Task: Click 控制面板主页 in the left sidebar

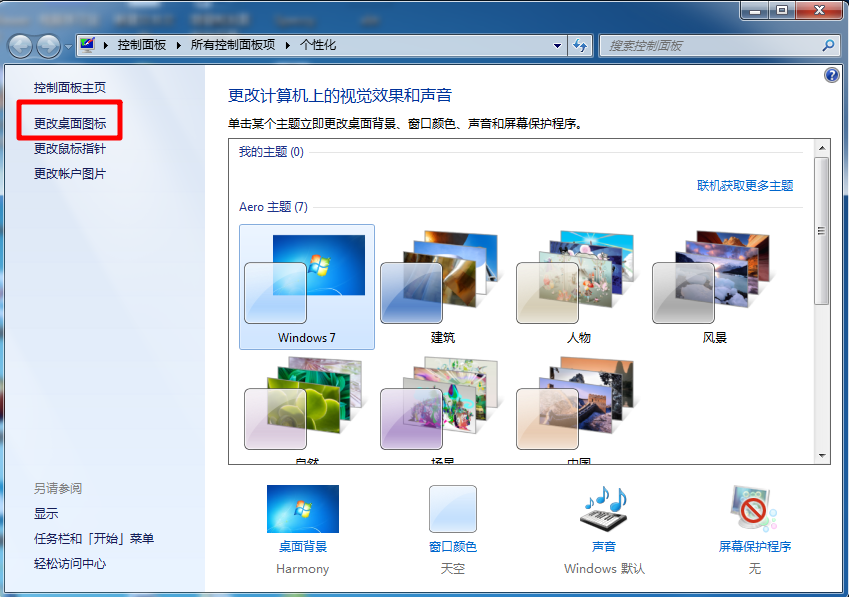Action: point(69,87)
